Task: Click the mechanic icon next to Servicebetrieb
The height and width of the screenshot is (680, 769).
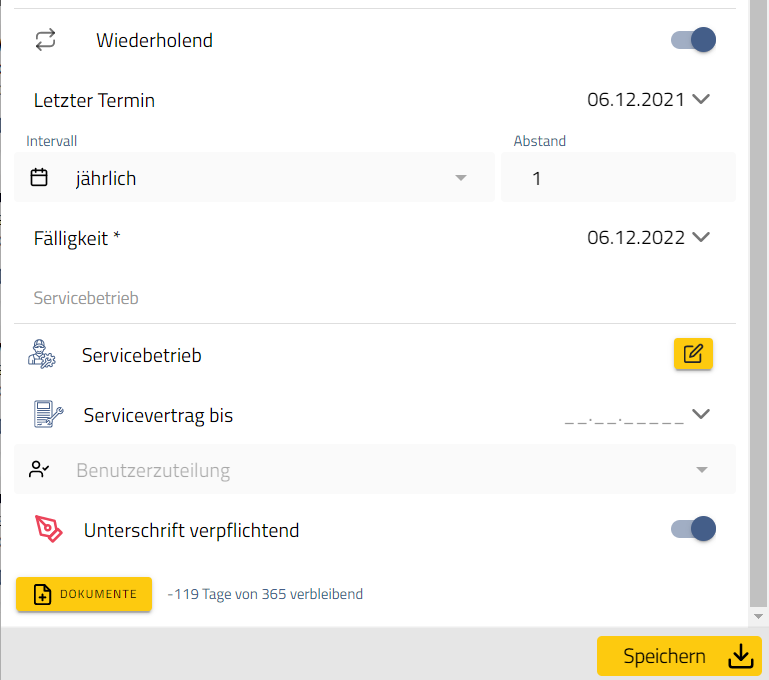Action: pyautogui.click(x=43, y=355)
